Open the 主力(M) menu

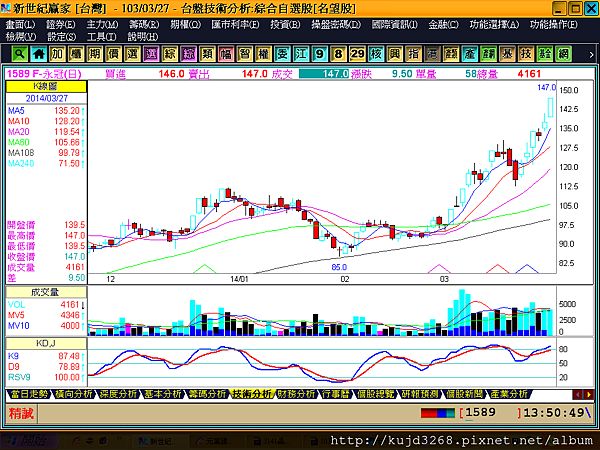coord(102,24)
